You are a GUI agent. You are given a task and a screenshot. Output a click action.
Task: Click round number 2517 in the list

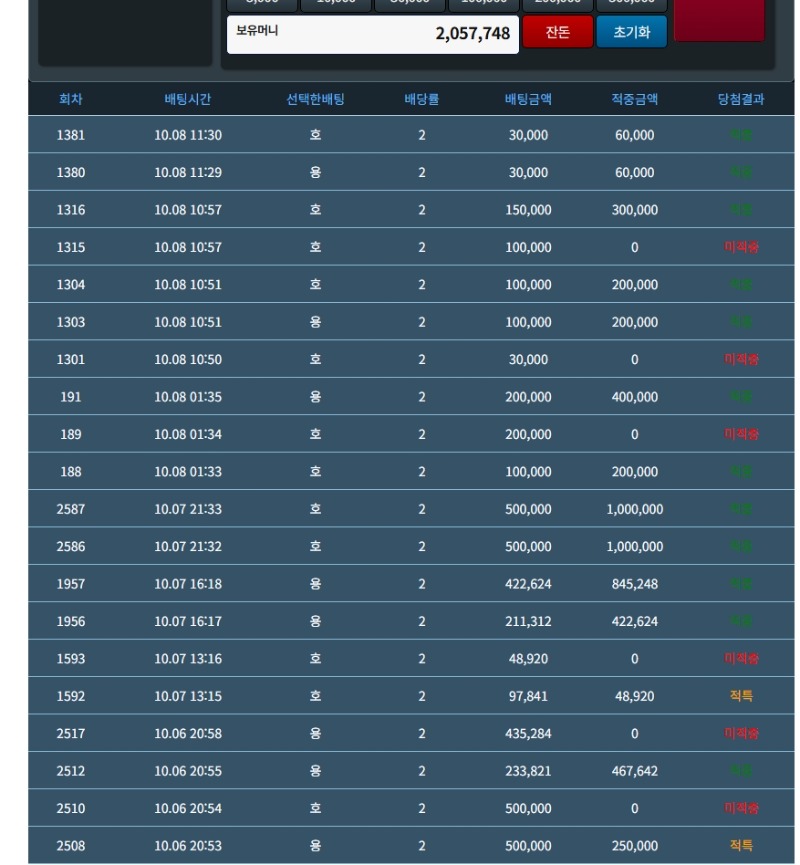pos(71,734)
